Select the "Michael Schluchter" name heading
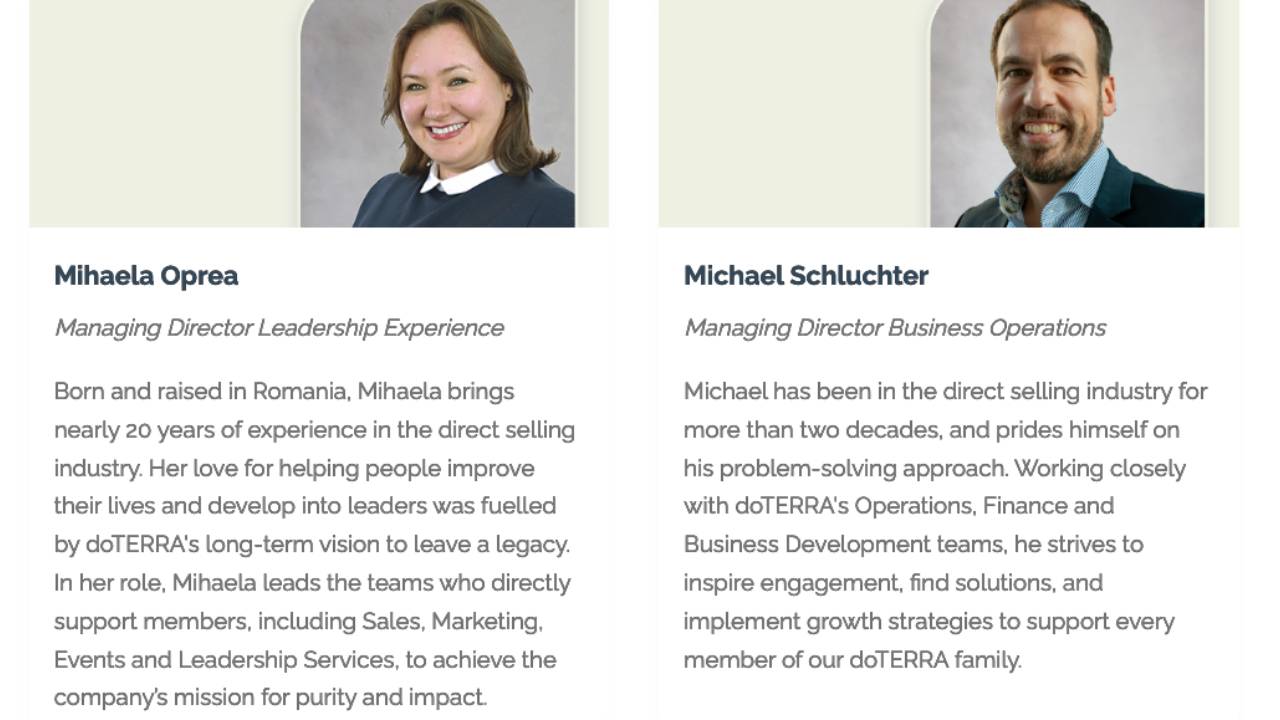The width and height of the screenshot is (1280, 720). [806, 276]
